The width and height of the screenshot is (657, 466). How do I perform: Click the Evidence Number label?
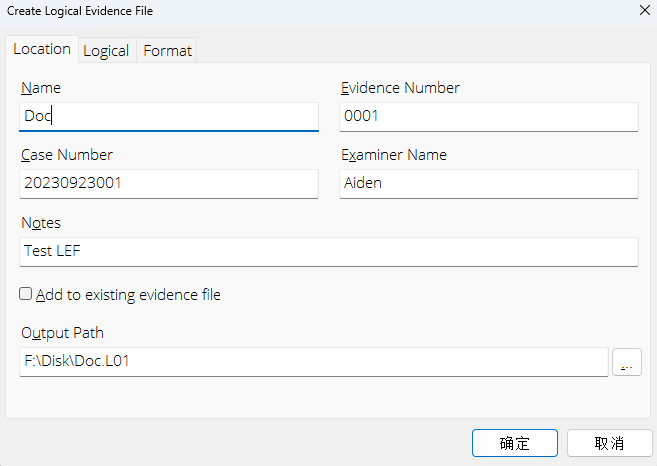(x=400, y=88)
